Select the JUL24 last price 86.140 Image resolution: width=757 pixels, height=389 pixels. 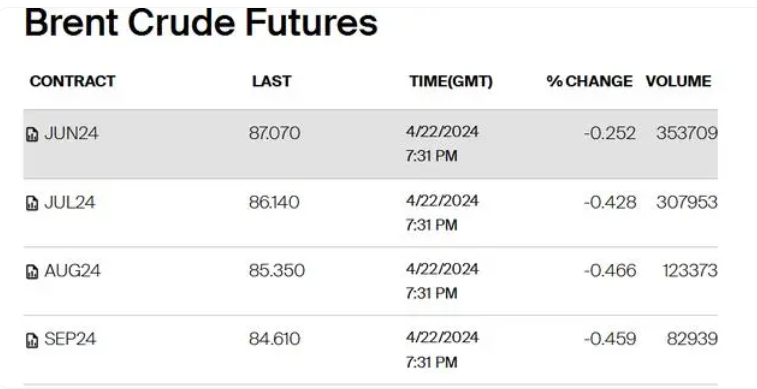[x=274, y=202]
